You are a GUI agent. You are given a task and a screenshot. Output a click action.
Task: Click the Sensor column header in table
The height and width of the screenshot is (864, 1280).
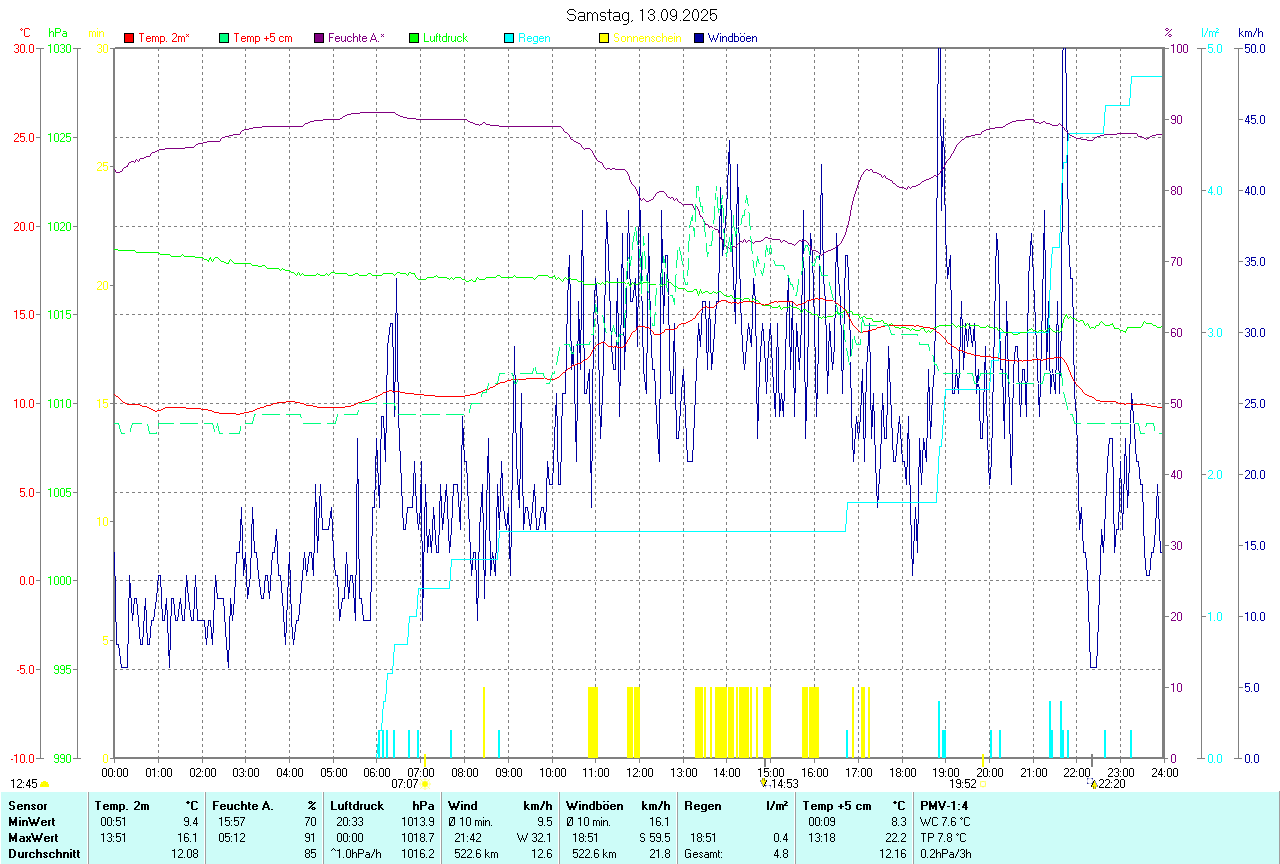tap(28, 805)
